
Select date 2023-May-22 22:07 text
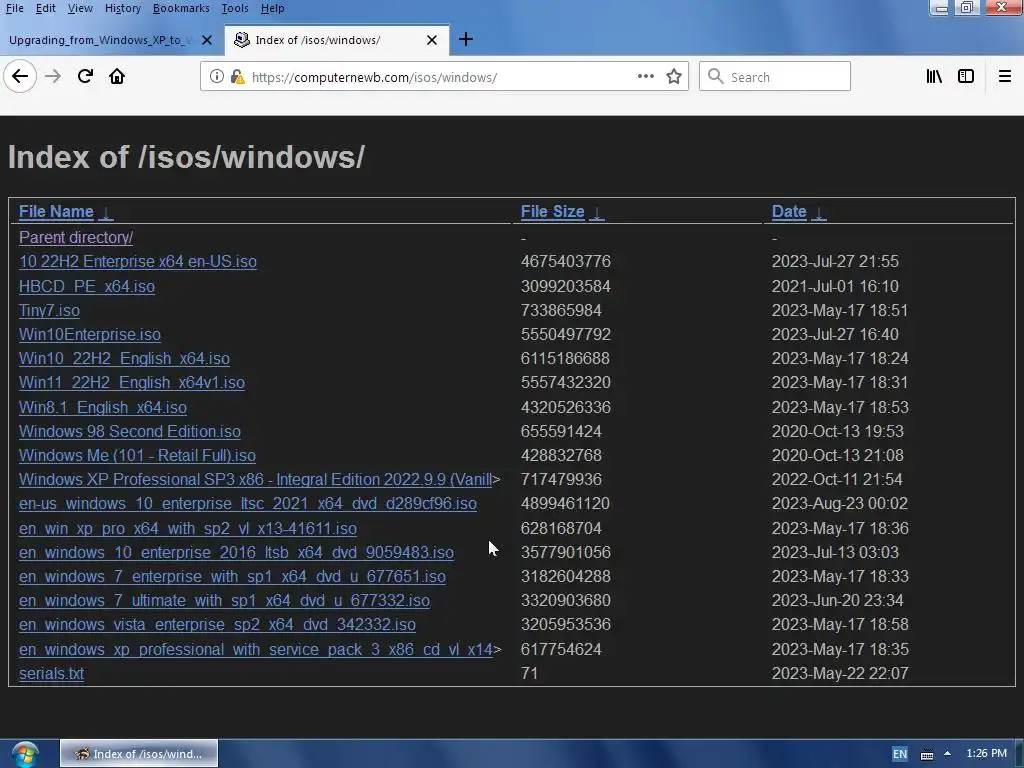840,674
